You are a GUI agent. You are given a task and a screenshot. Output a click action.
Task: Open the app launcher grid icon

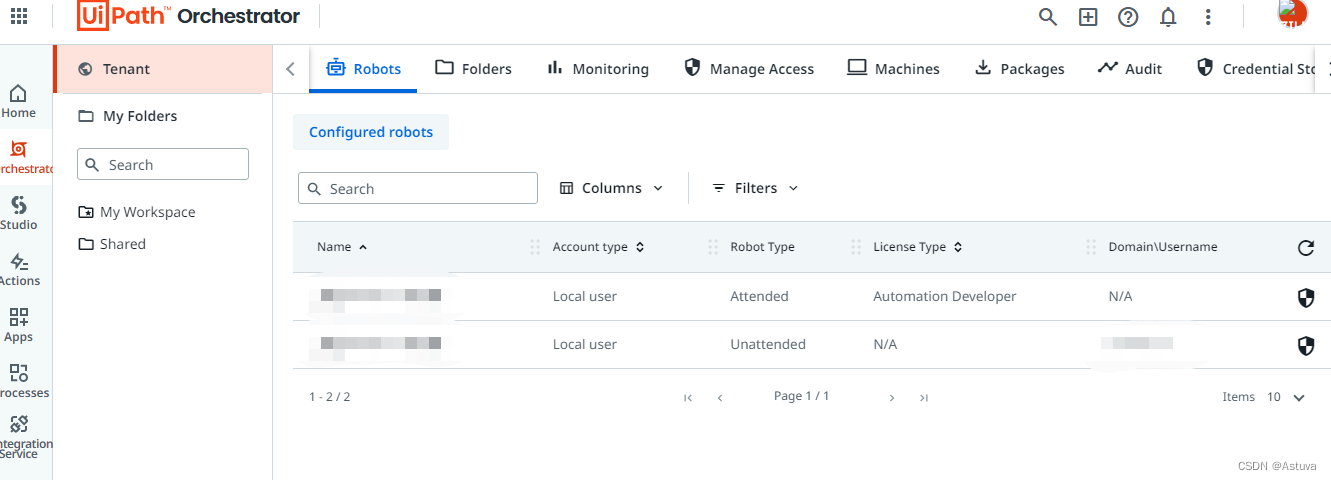[x=18, y=16]
